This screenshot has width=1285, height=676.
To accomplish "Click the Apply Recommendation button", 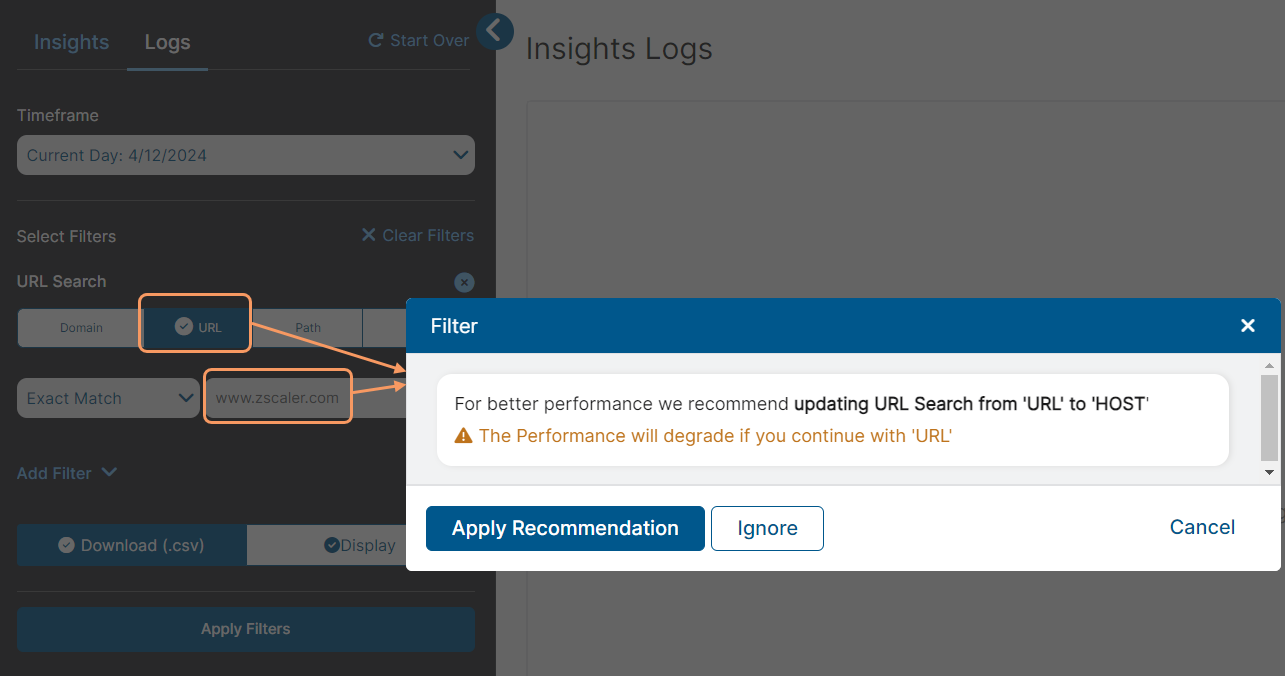I will (x=565, y=528).
